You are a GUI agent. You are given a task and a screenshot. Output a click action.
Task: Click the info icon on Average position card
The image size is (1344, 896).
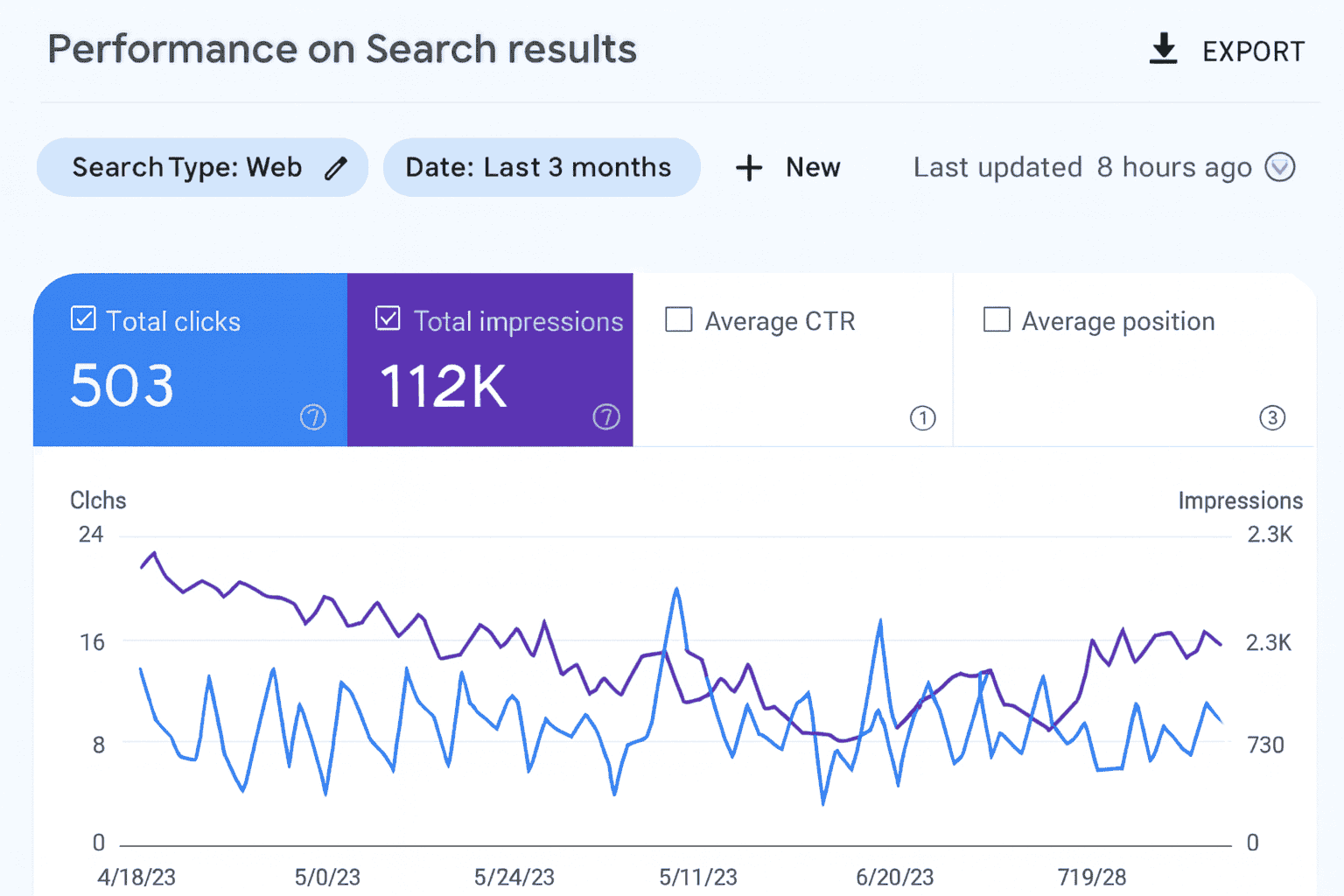pyautogui.click(x=1272, y=419)
